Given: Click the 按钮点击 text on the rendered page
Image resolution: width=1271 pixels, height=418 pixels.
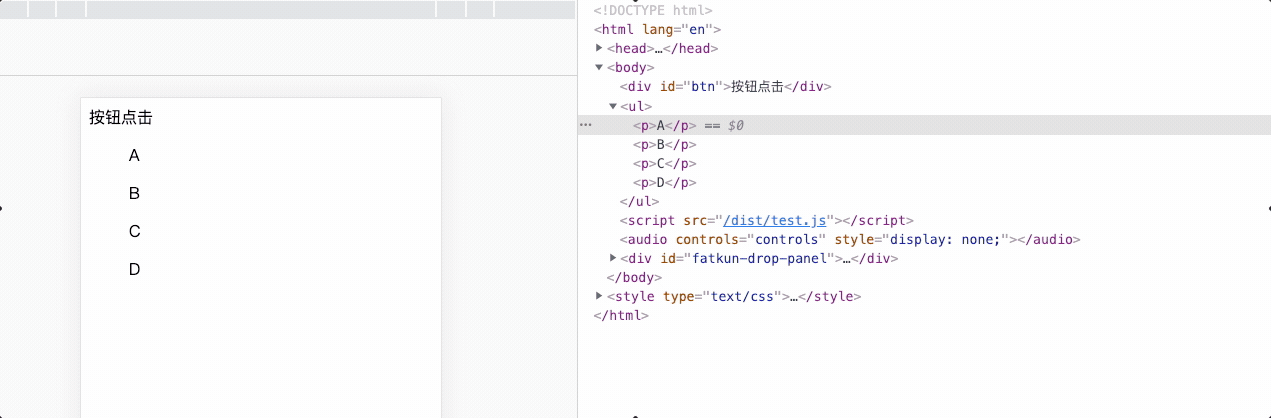Looking at the screenshot, I should point(121,118).
